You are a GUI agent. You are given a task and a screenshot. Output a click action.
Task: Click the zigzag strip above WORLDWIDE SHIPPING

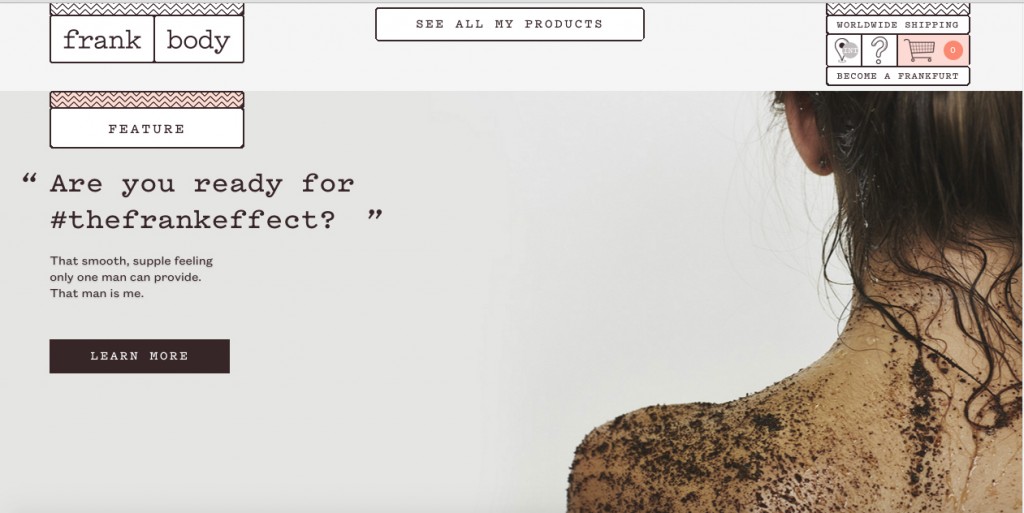[x=897, y=8]
